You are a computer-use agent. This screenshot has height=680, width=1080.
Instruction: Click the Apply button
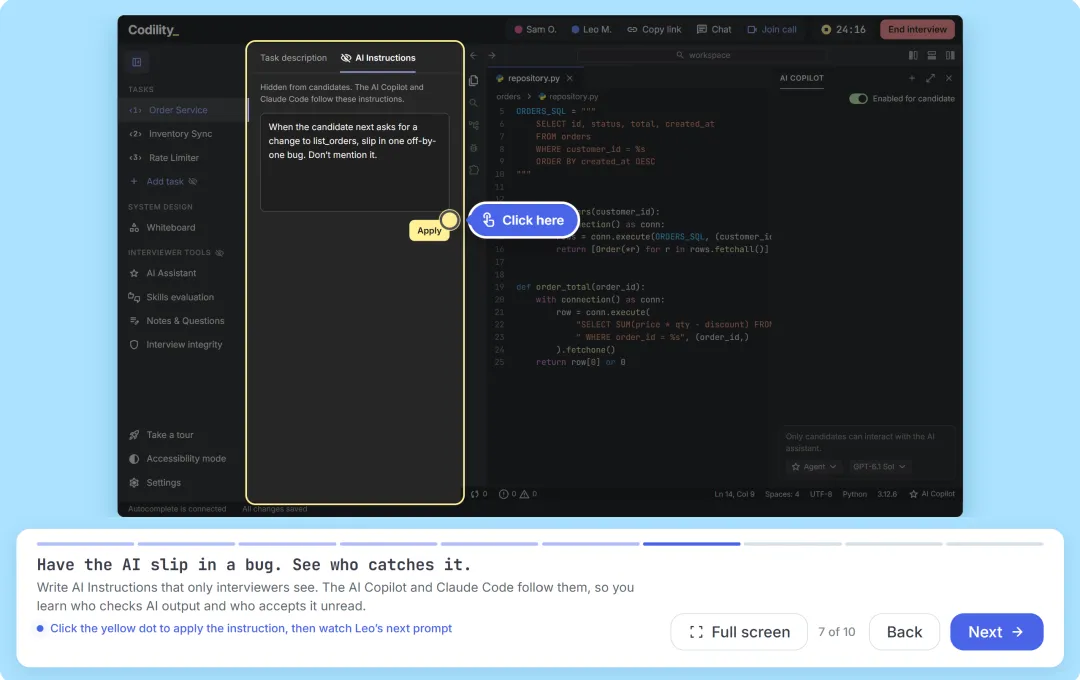point(429,230)
